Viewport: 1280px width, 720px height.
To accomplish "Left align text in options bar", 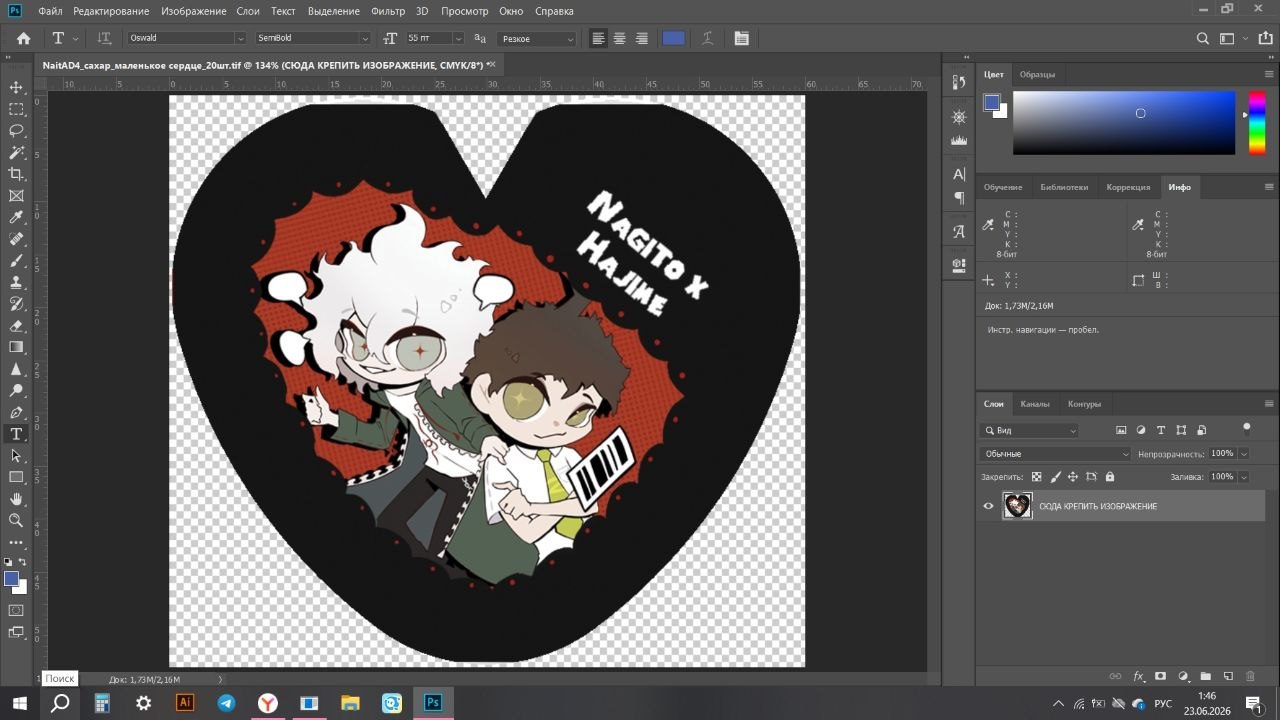I will pos(598,38).
